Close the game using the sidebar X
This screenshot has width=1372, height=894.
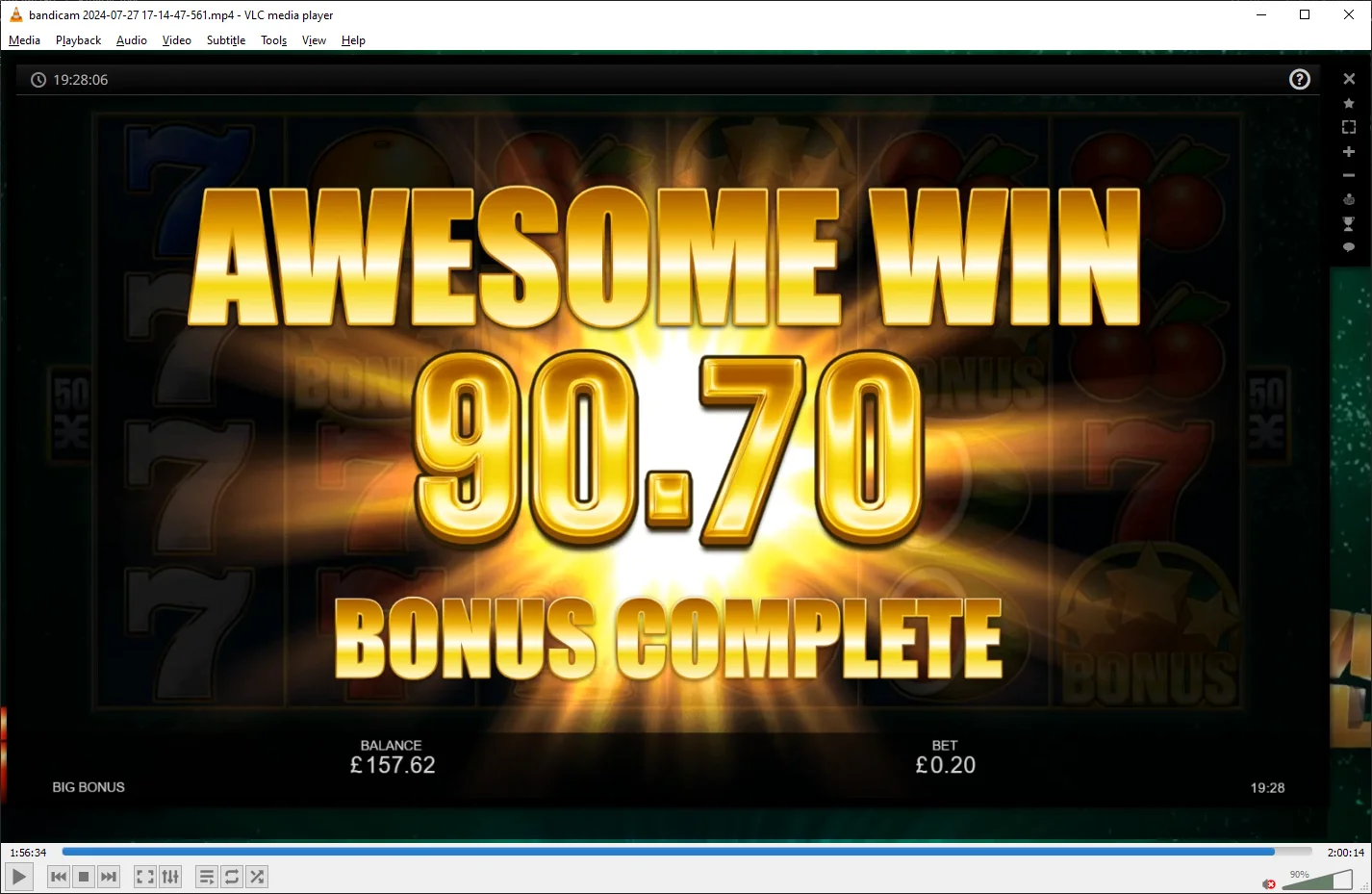click(x=1349, y=79)
